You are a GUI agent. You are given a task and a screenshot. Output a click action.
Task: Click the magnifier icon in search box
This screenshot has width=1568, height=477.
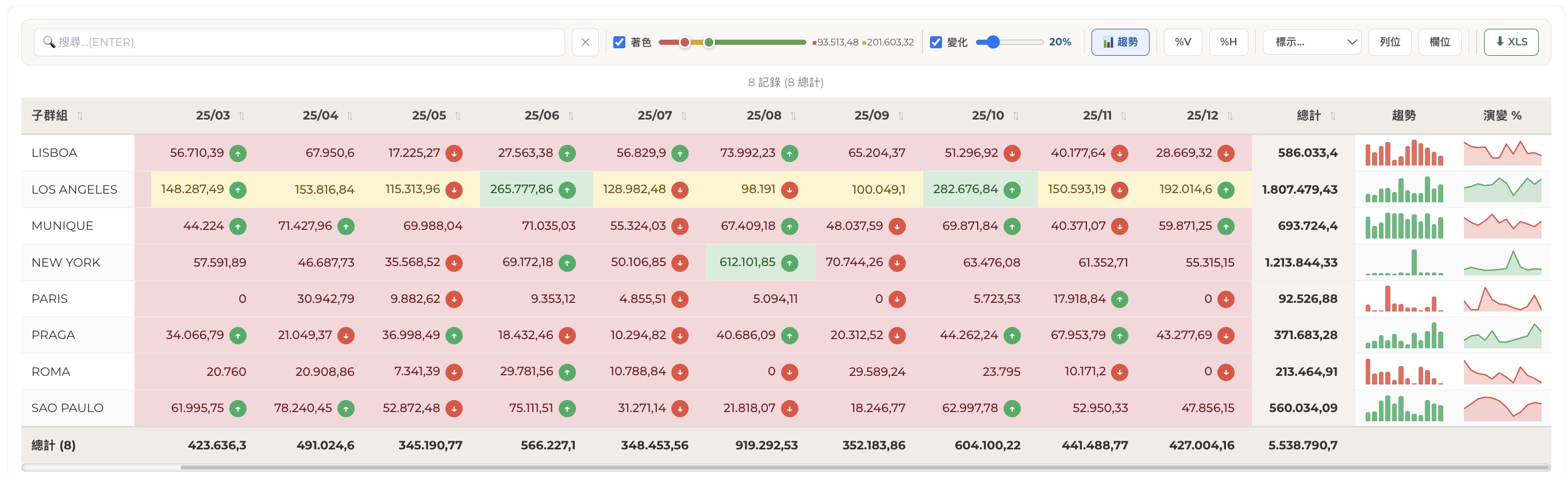(x=49, y=42)
